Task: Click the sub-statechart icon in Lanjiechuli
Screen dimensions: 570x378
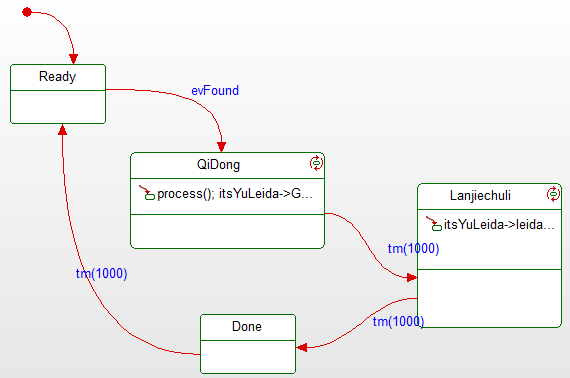Action: click(553, 194)
